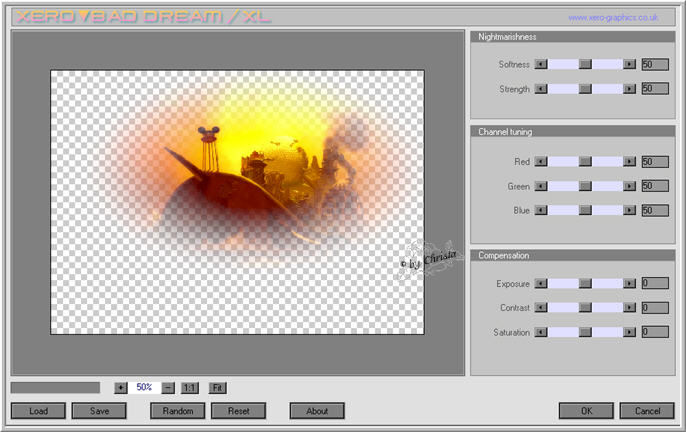Confirm the filter with OK
The height and width of the screenshot is (432, 686).
pos(586,411)
